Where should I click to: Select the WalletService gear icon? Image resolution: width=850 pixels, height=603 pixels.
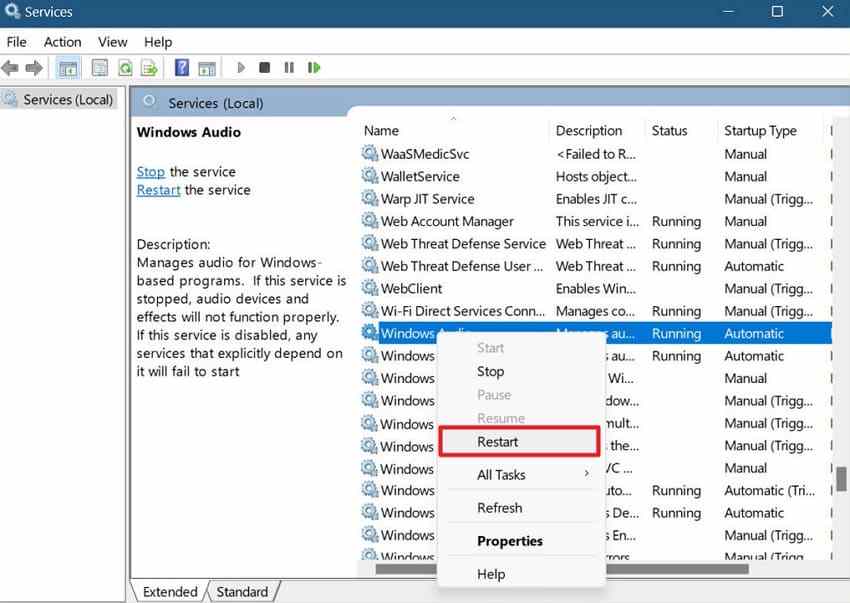coord(370,176)
